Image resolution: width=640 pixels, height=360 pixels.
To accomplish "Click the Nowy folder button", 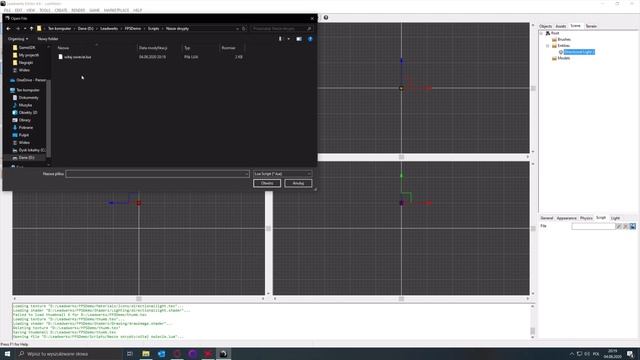I will pyautogui.click(x=48, y=39).
